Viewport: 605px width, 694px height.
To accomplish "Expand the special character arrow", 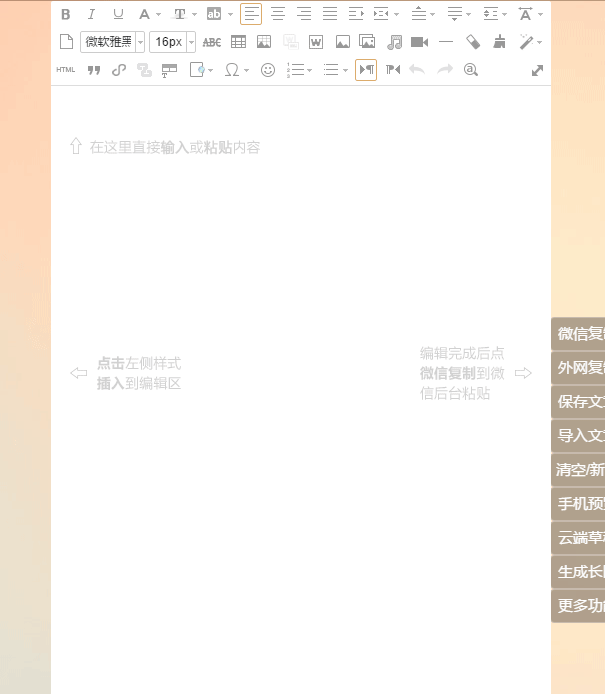I will click(x=247, y=70).
